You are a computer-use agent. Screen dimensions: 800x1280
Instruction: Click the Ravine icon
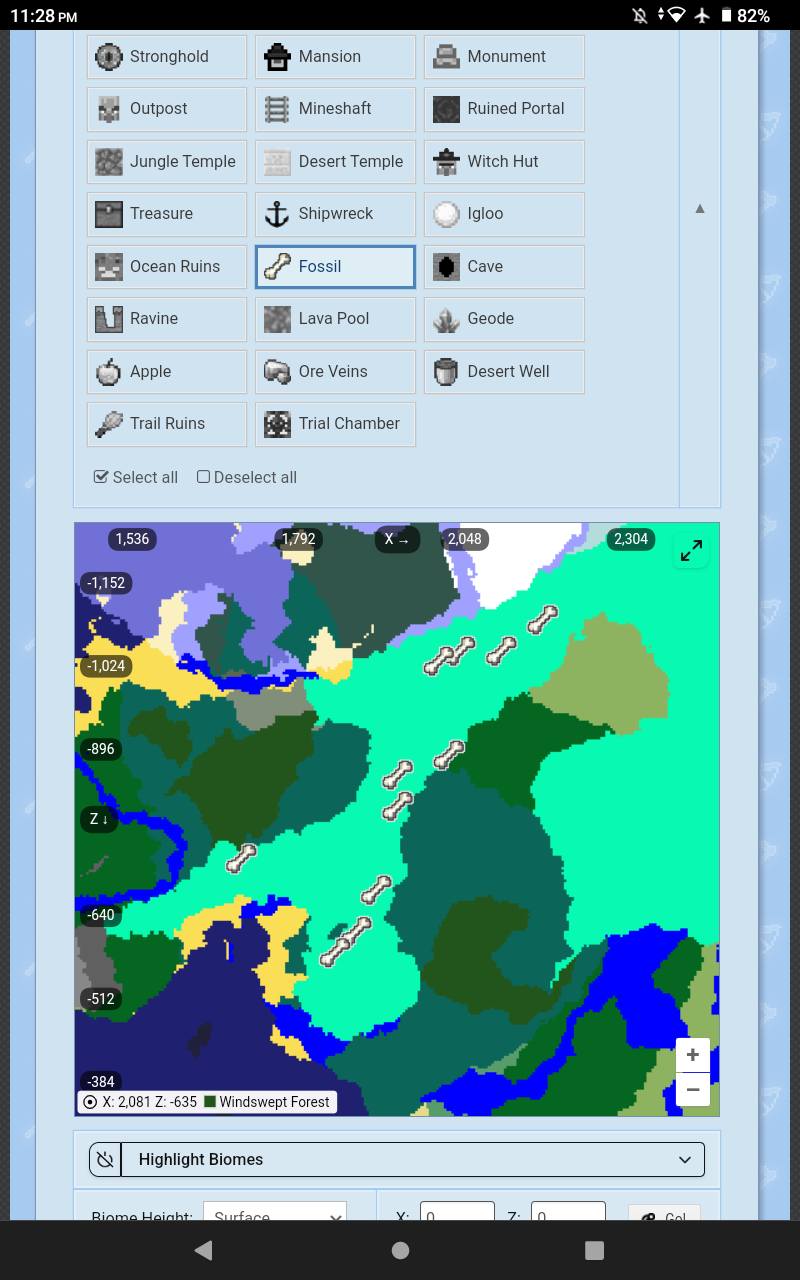click(x=108, y=319)
